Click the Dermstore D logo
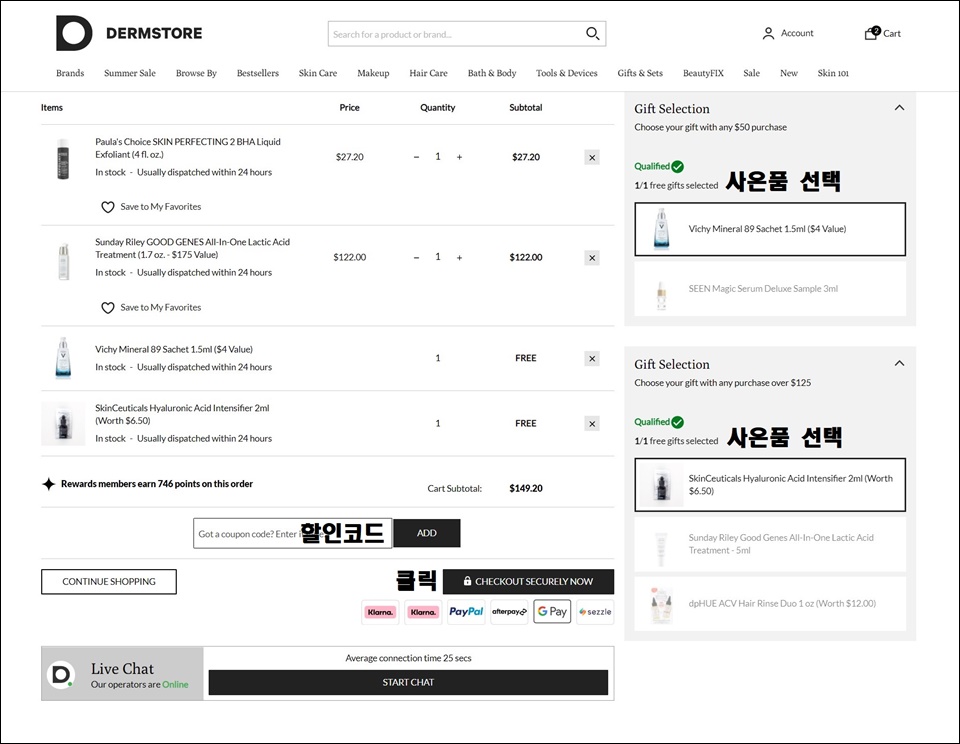Screen dimensions: 960x744 point(74,33)
